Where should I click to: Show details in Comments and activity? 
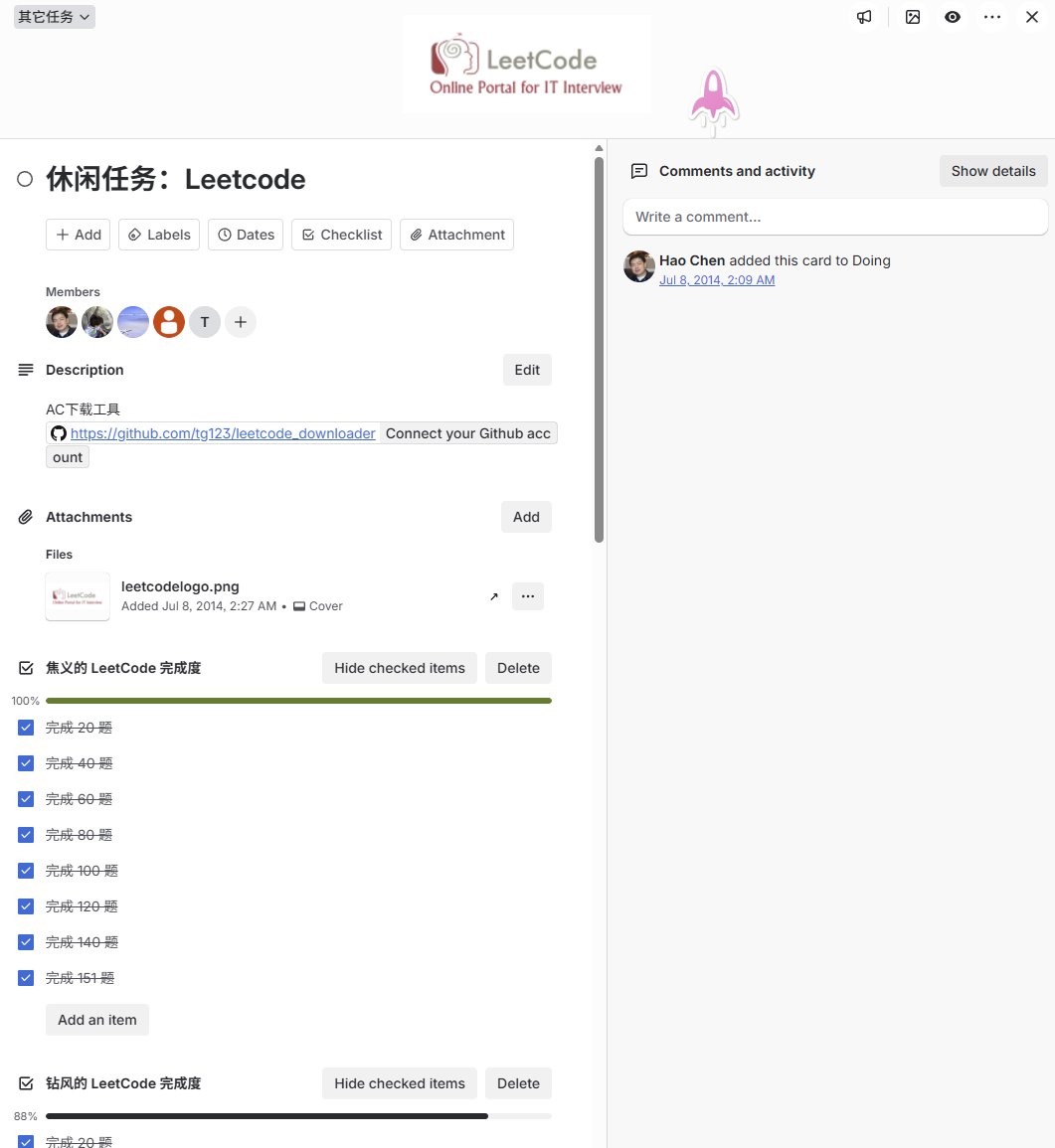[x=993, y=171]
